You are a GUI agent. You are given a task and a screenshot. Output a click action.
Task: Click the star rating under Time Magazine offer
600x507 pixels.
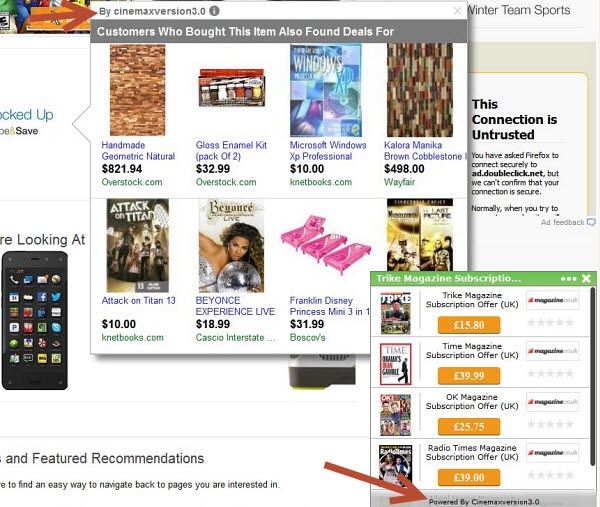pyautogui.click(x=551, y=373)
